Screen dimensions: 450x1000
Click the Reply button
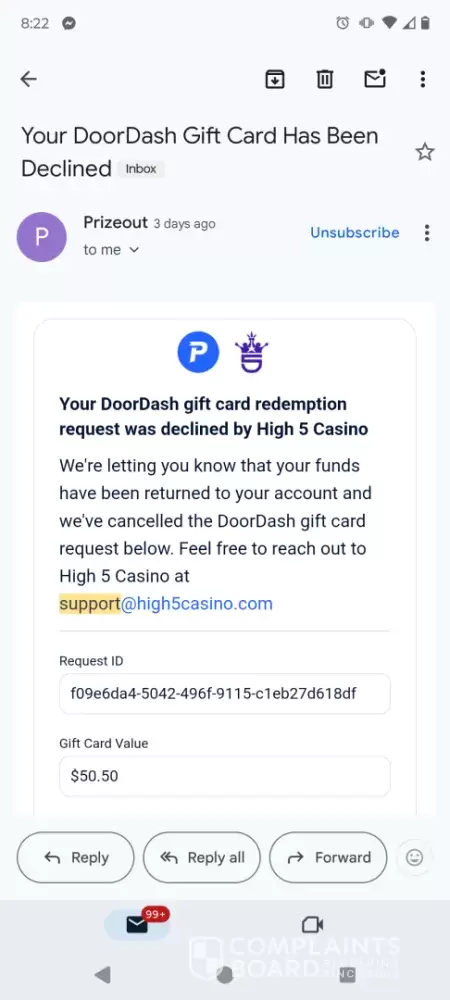click(x=75, y=857)
